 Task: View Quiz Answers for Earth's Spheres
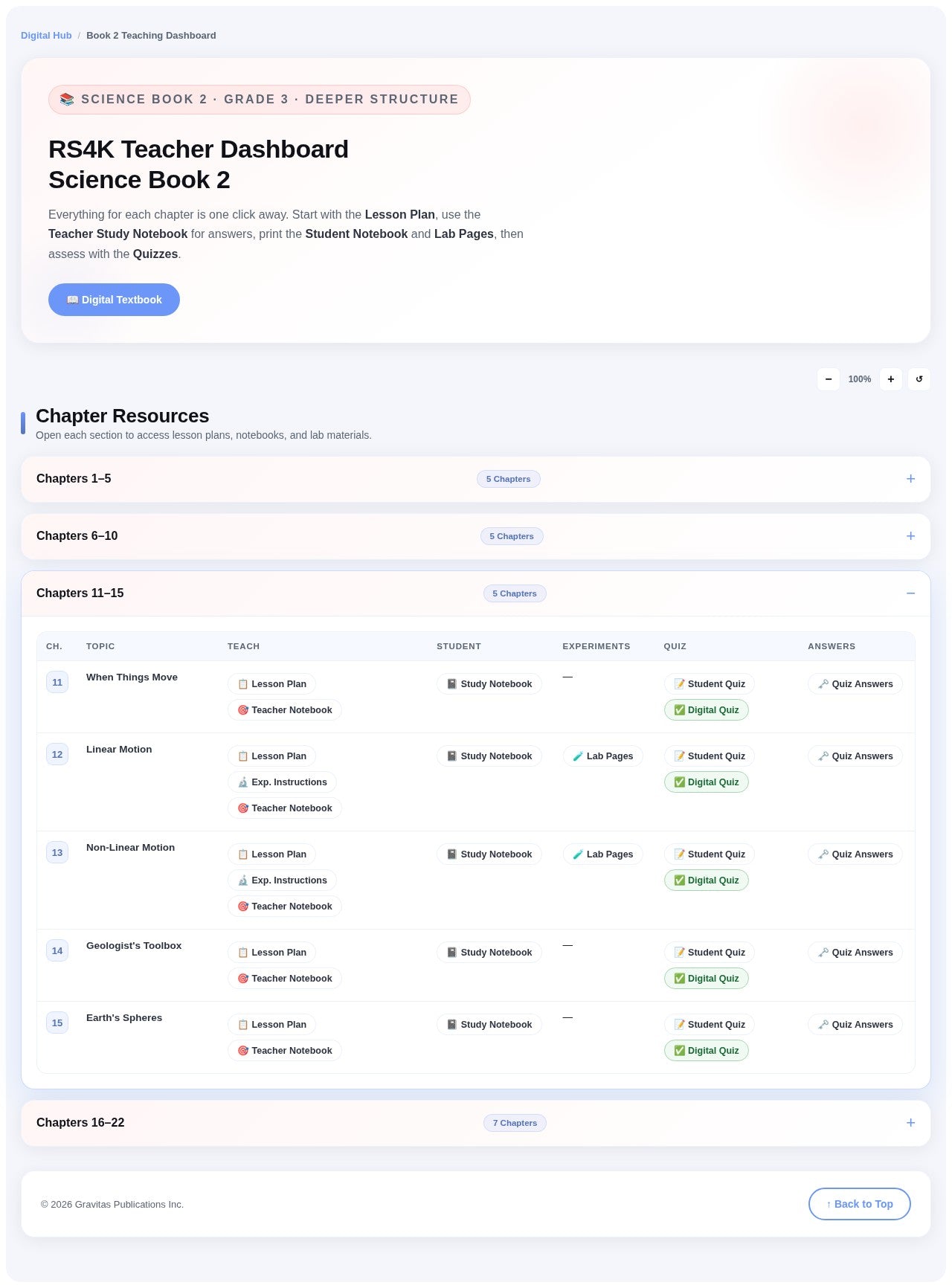[x=855, y=1025]
